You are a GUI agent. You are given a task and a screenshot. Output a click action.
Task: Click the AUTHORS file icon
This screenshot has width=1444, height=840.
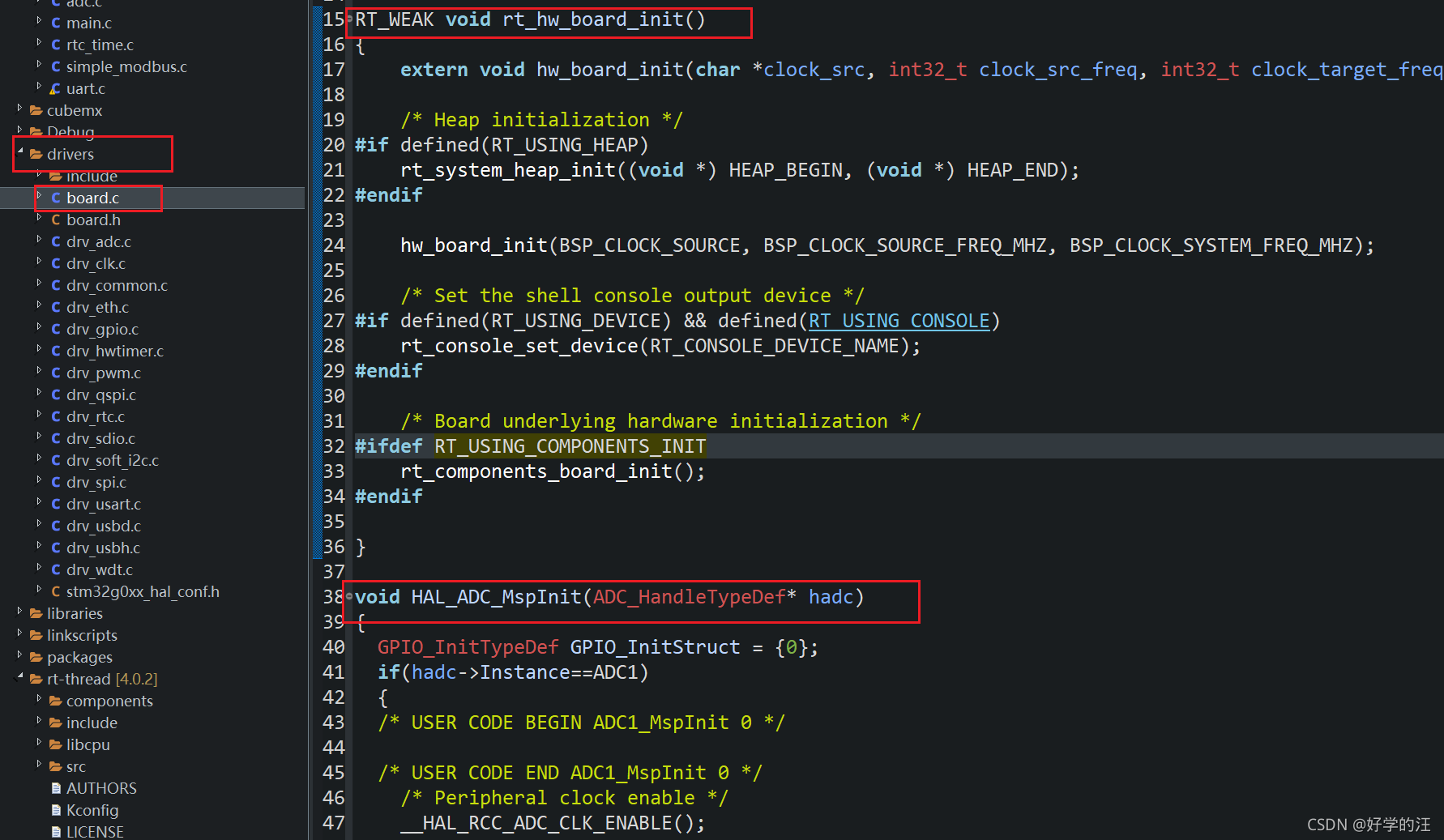(57, 787)
